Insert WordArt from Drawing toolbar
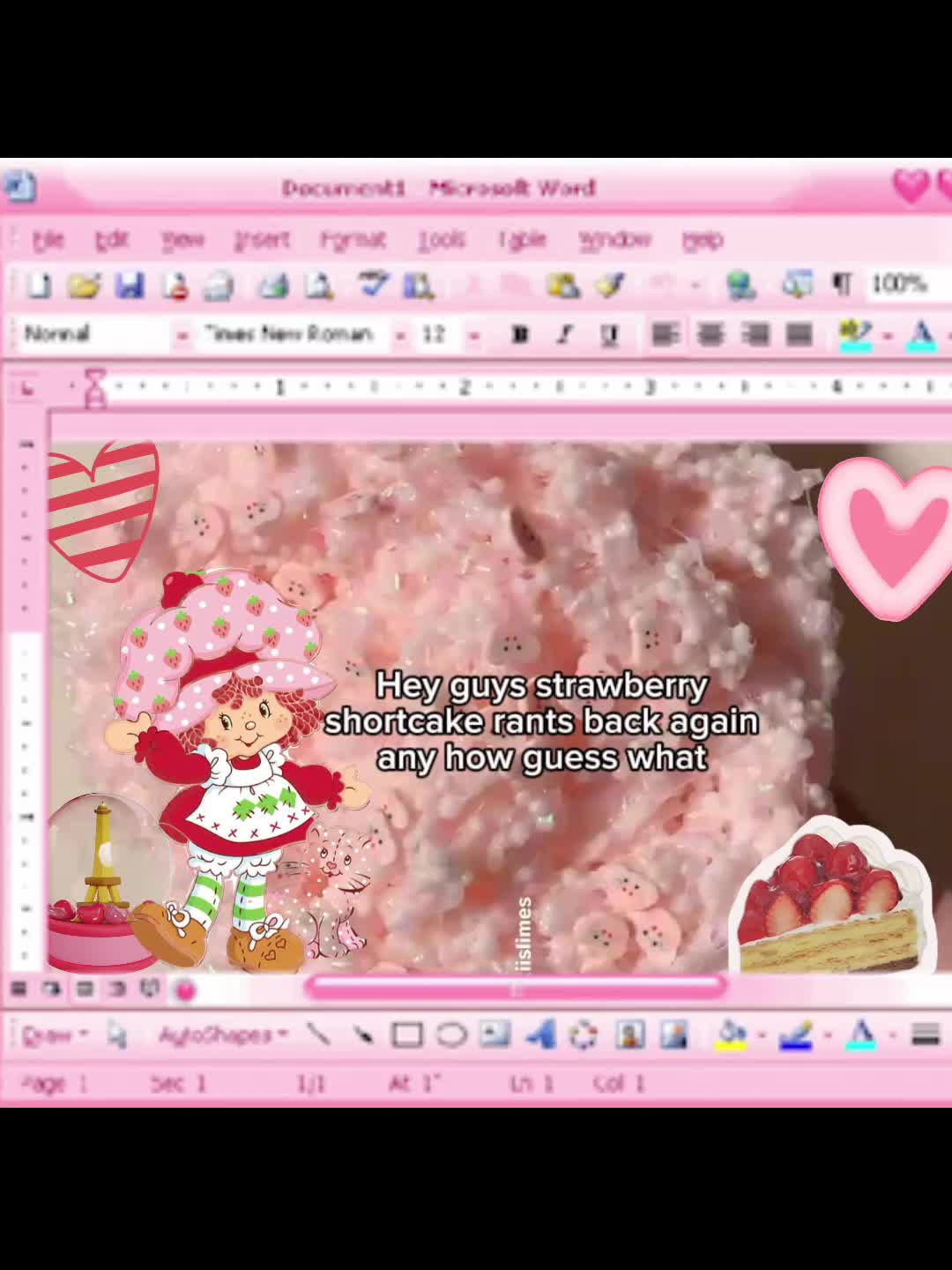Image resolution: width=952 pixels, height=1270 pixels. click(x=540, y=1034)
